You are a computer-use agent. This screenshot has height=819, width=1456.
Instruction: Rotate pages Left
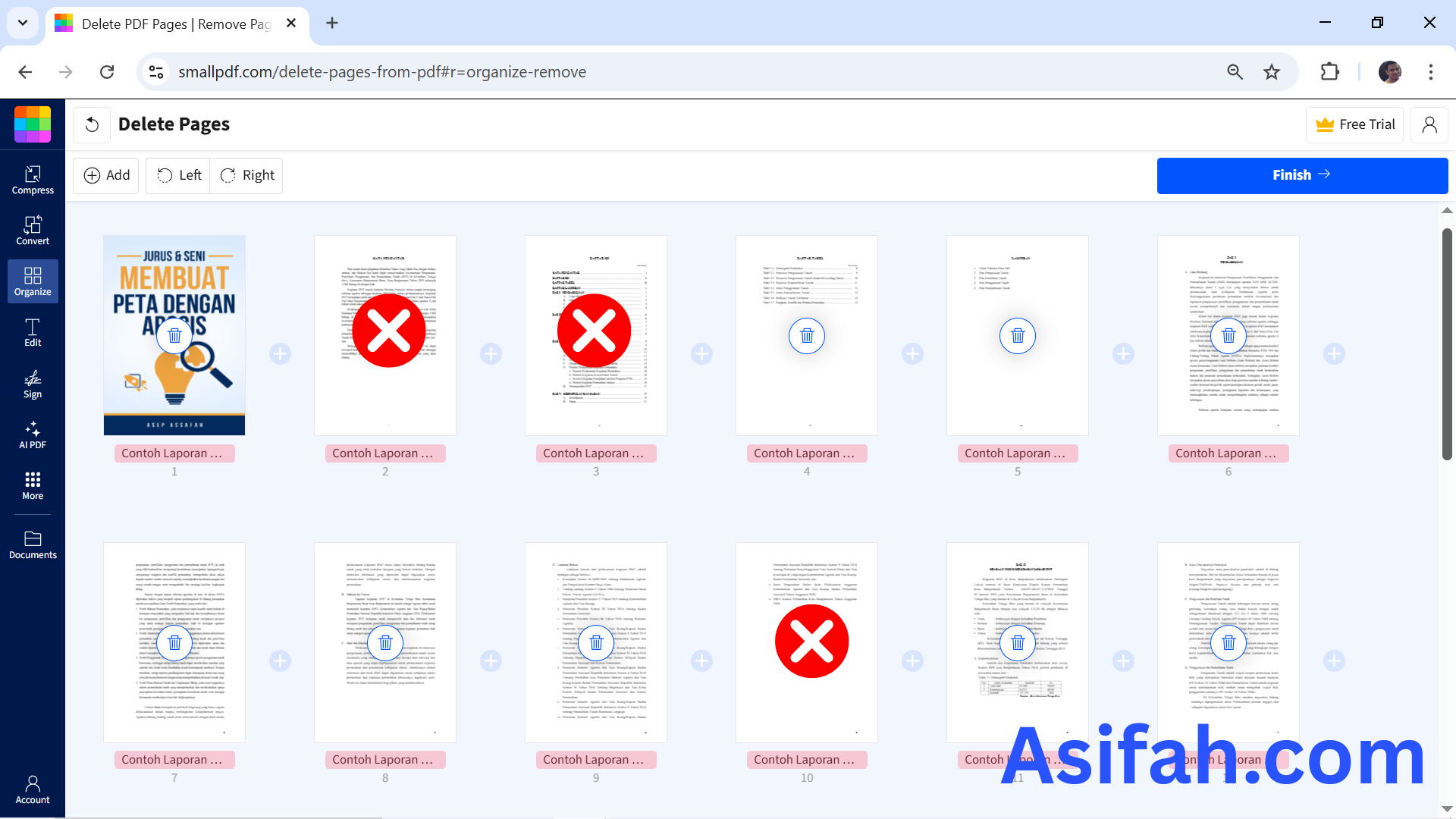pos(178,175)
